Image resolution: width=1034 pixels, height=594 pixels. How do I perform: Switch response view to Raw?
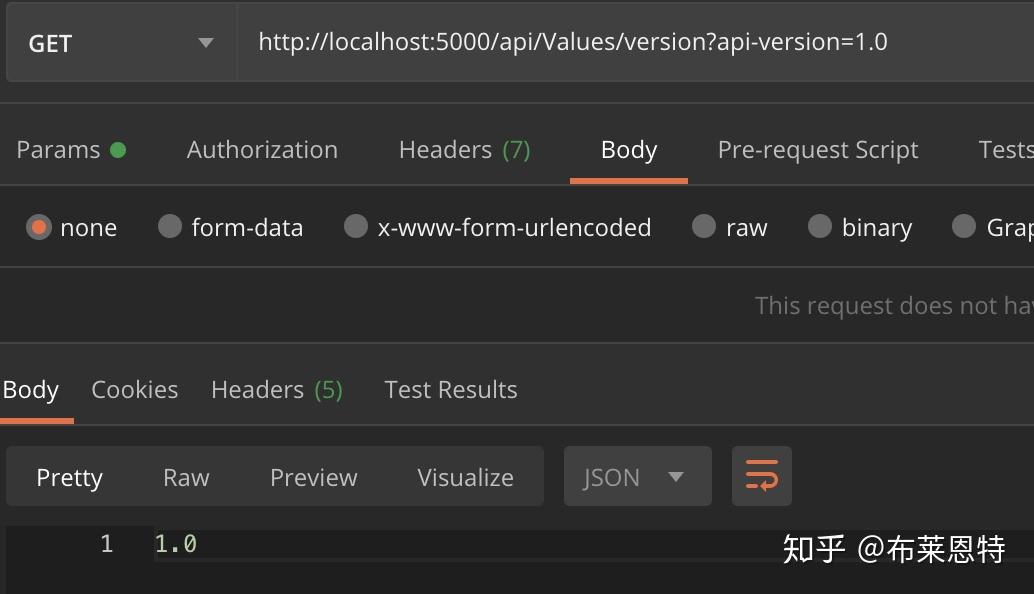(186, 478)
